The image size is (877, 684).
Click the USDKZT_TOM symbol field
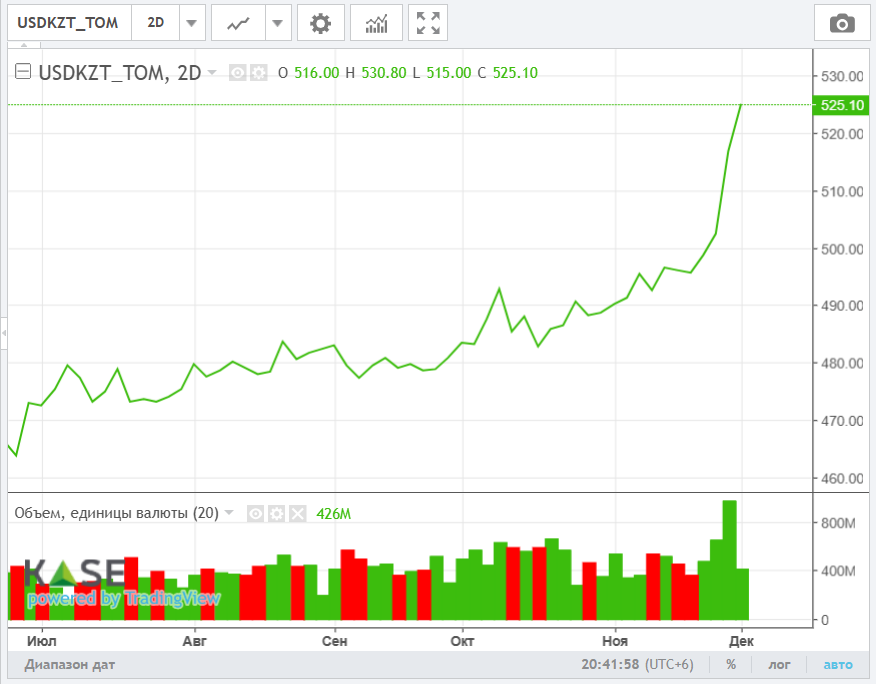click(x=68, y=23)
